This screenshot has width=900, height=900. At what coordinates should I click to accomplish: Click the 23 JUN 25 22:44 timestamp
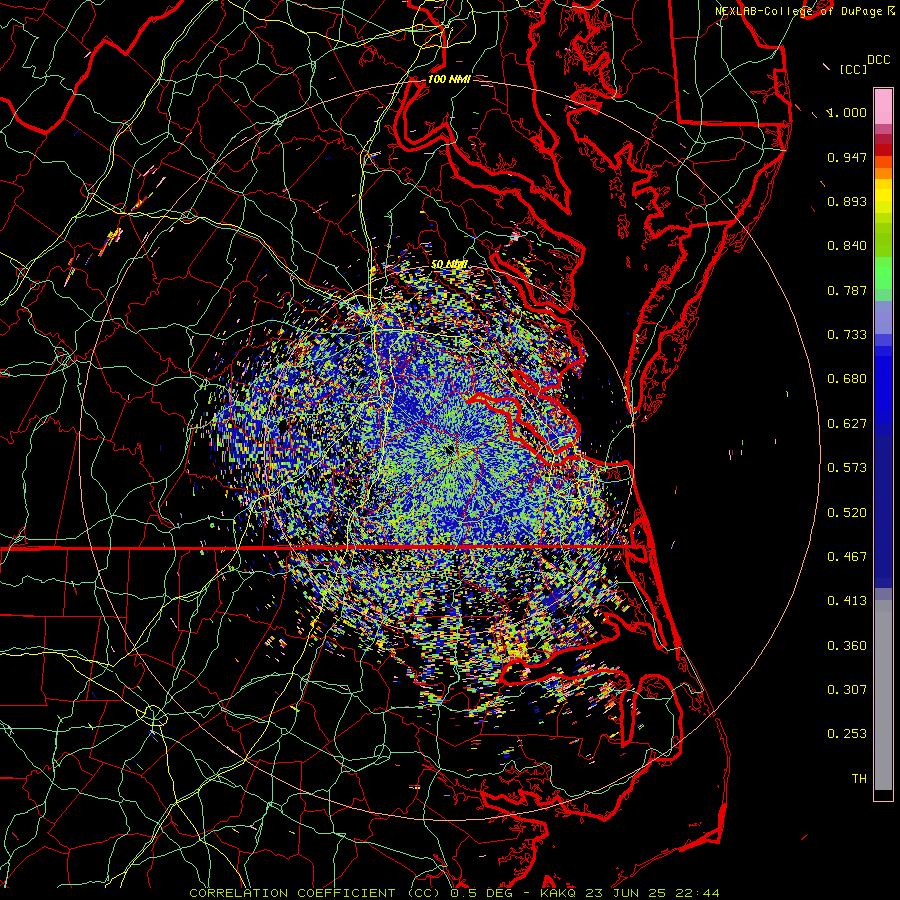point(653,893)
